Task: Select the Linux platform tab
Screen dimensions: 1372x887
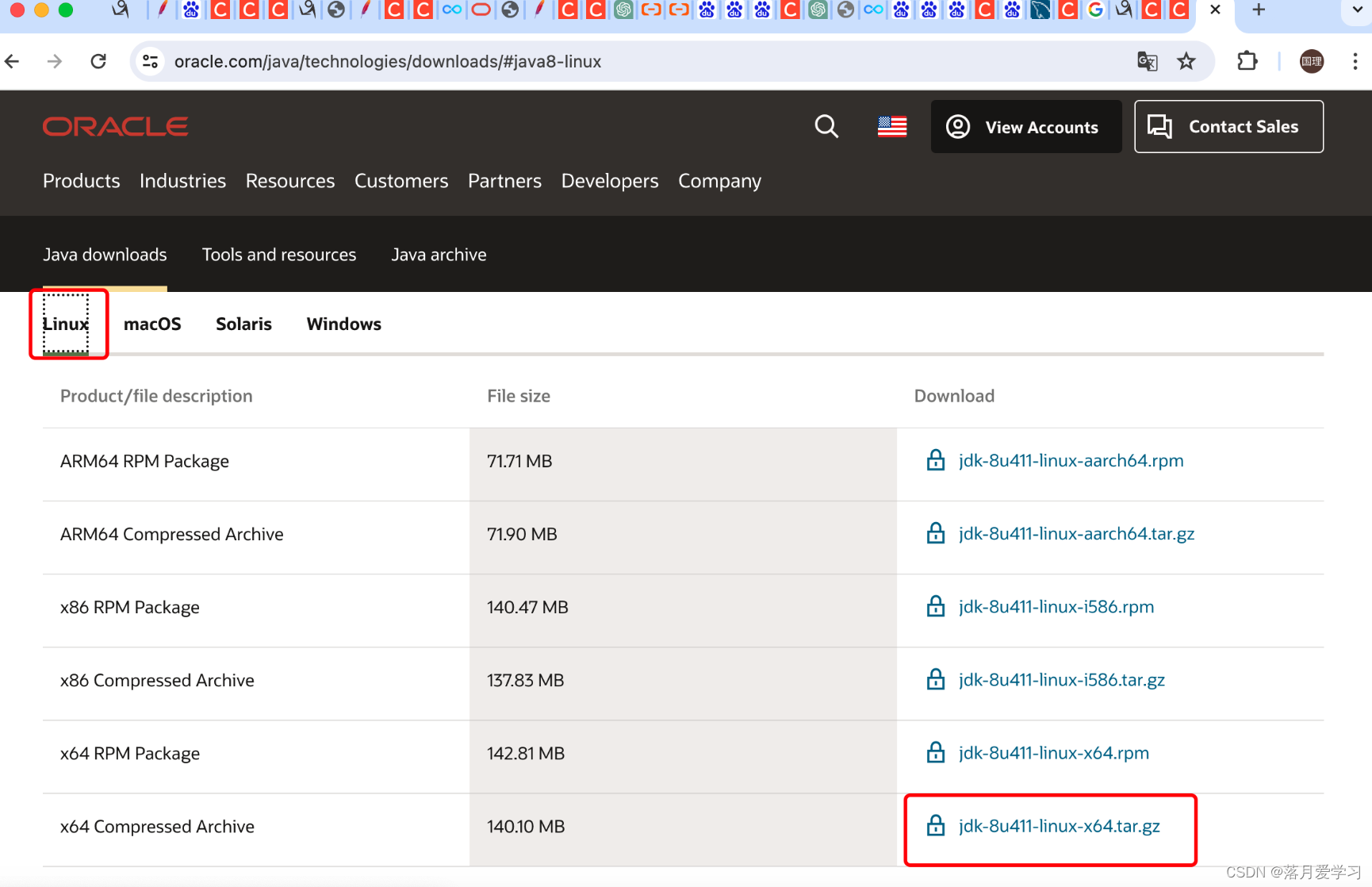Action: (66, 324)
